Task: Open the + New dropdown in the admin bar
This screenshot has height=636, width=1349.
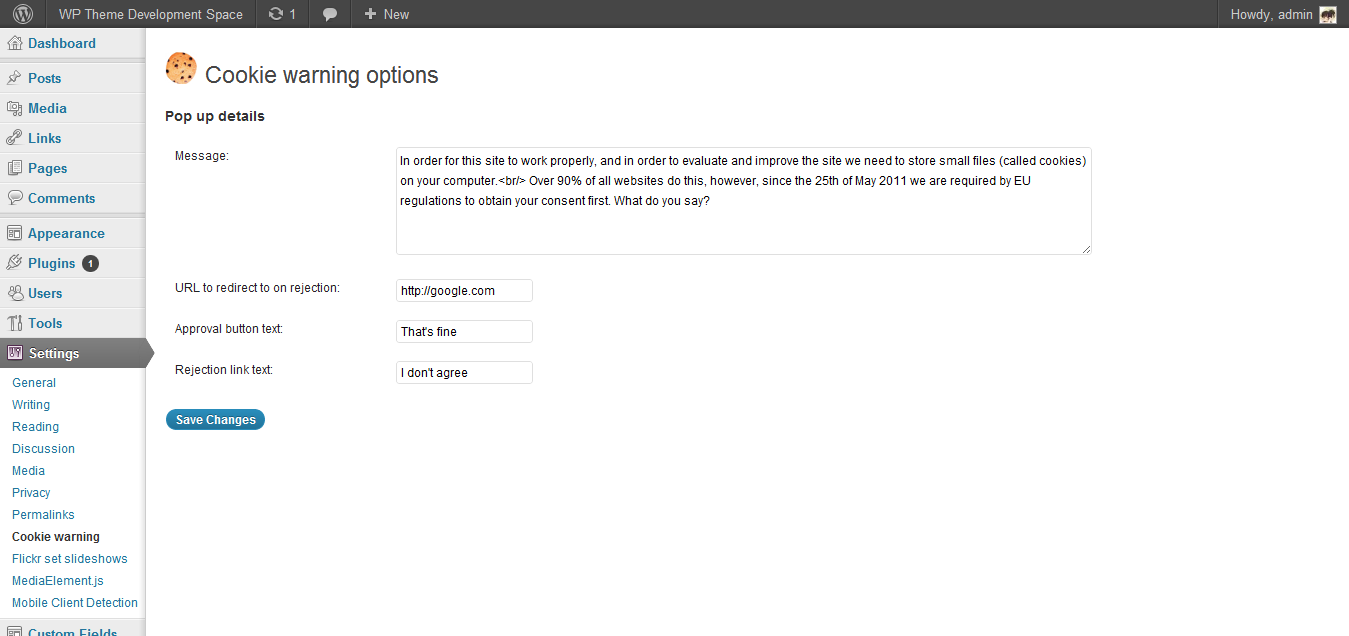Action: pos(386,14)
